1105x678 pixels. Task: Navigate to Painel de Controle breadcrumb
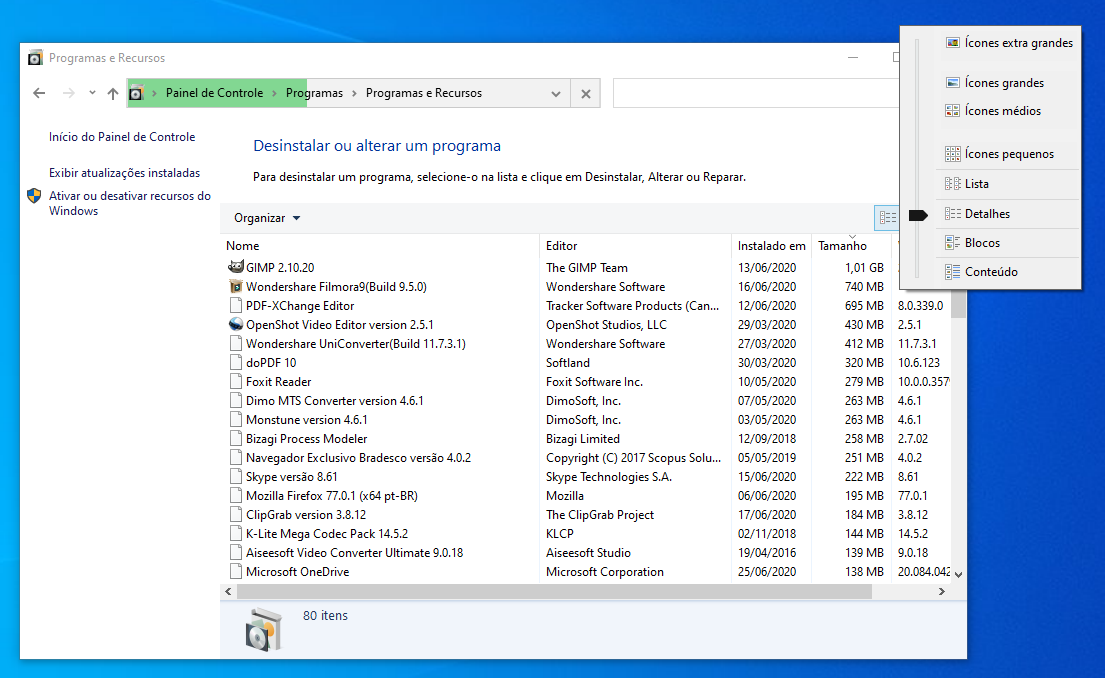[214, 93]
